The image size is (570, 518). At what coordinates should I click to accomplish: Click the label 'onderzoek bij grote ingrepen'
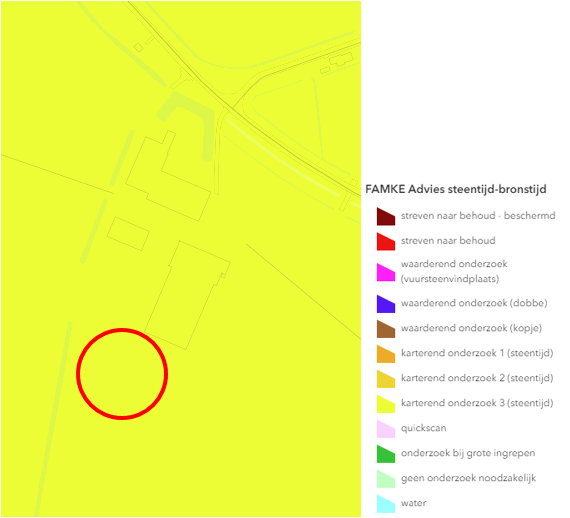coord(468,453)
